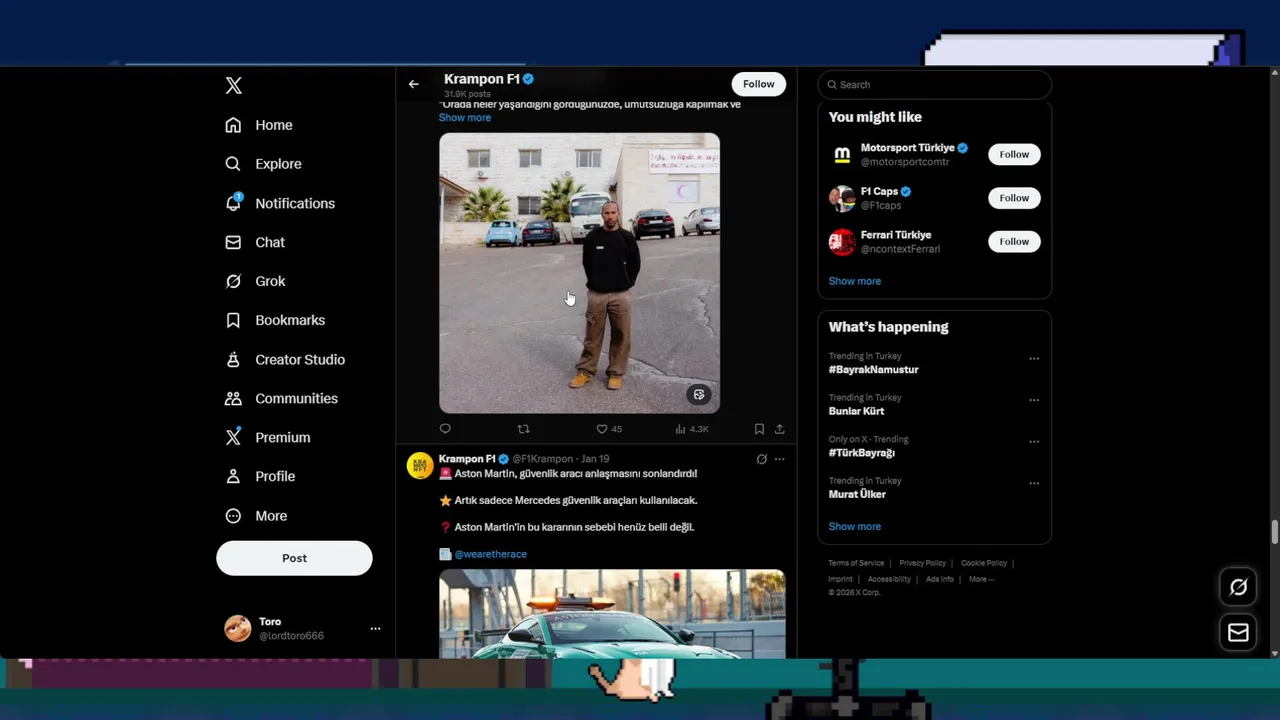The height and width of the screenshot is (720, 1280).
Task: Open options for Bunlar Kürt trend
Action: 1034,400
